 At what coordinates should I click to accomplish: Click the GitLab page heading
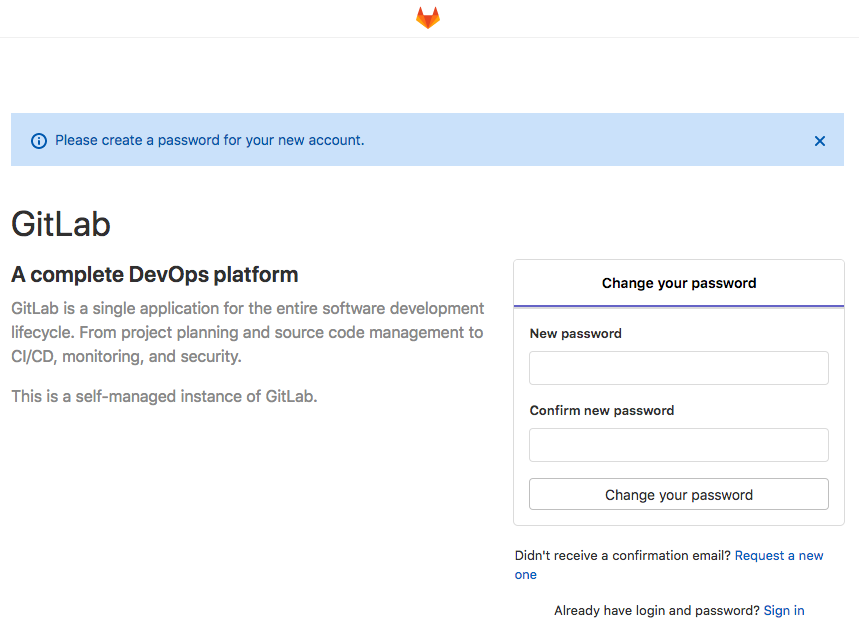[60, 225]
